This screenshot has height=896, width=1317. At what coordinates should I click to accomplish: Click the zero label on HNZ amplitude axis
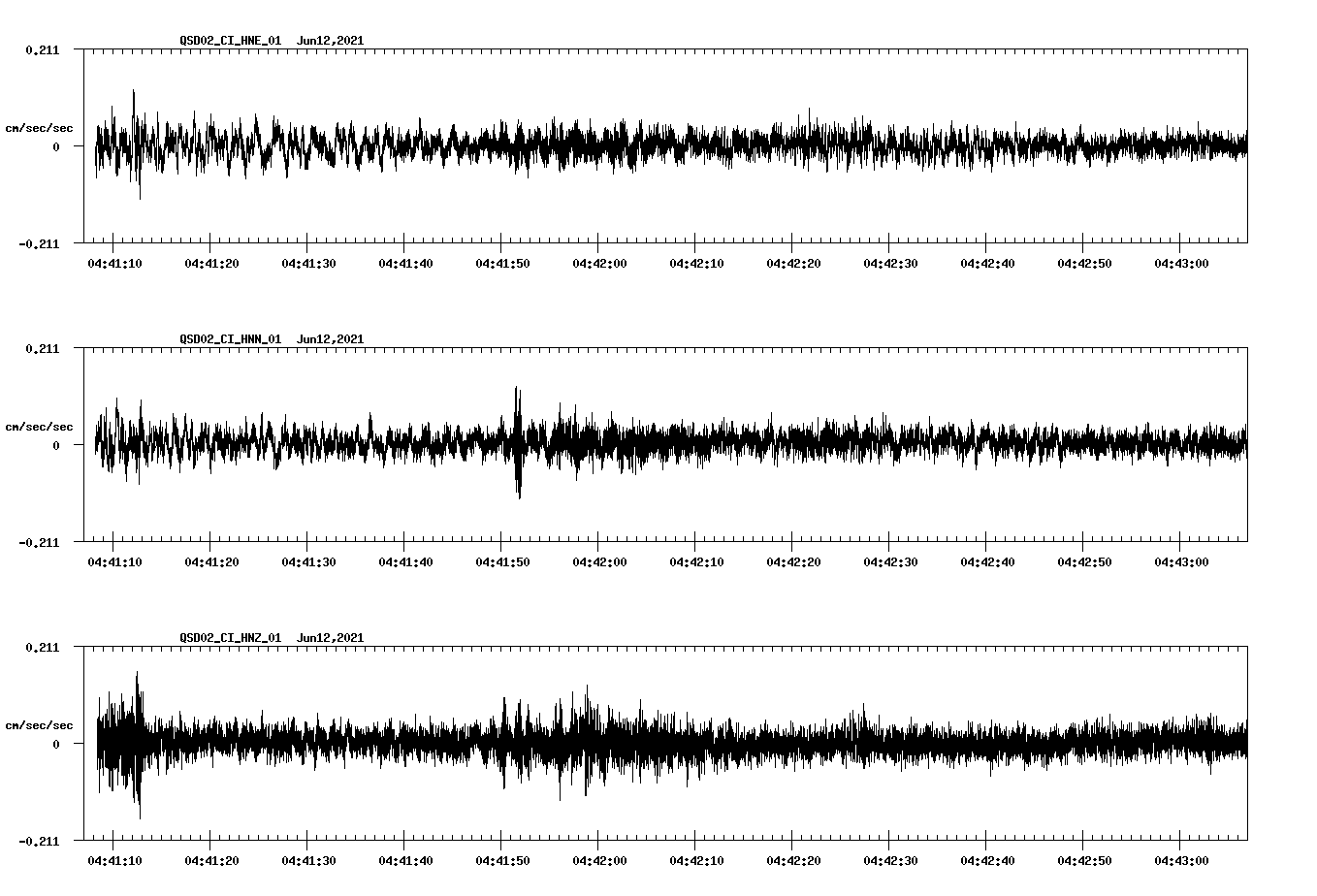pyautogui.click(x=56, y=745)
